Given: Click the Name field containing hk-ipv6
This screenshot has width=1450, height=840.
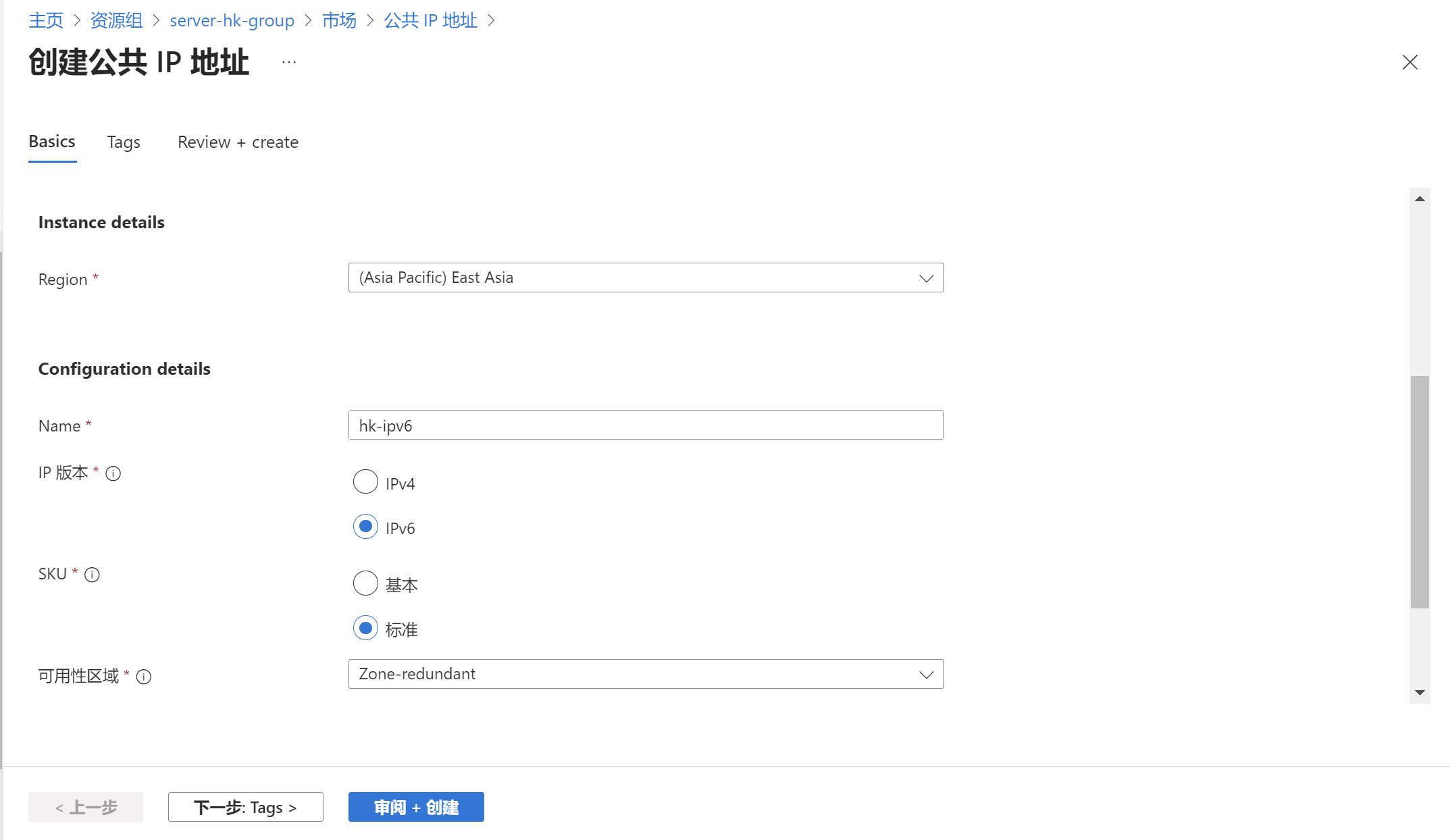Looking at the screenshot, I should click(646, 425).
